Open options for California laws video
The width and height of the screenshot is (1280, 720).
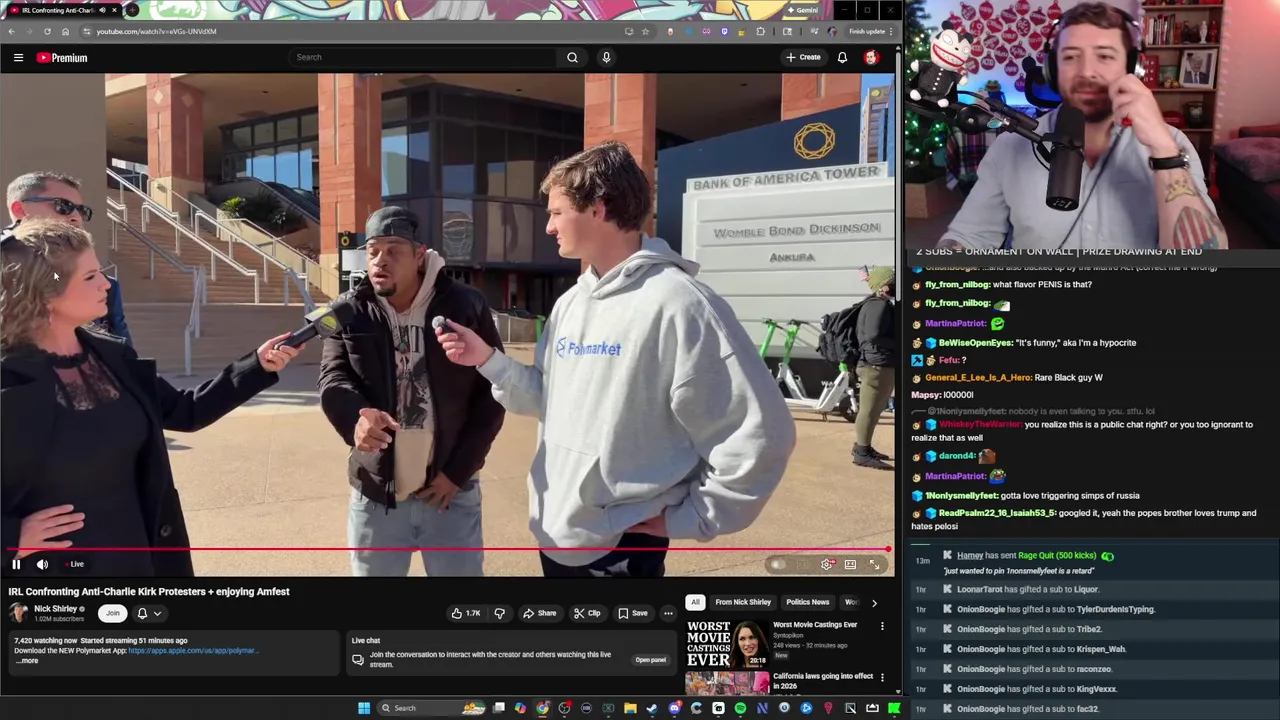coord(882,677)
